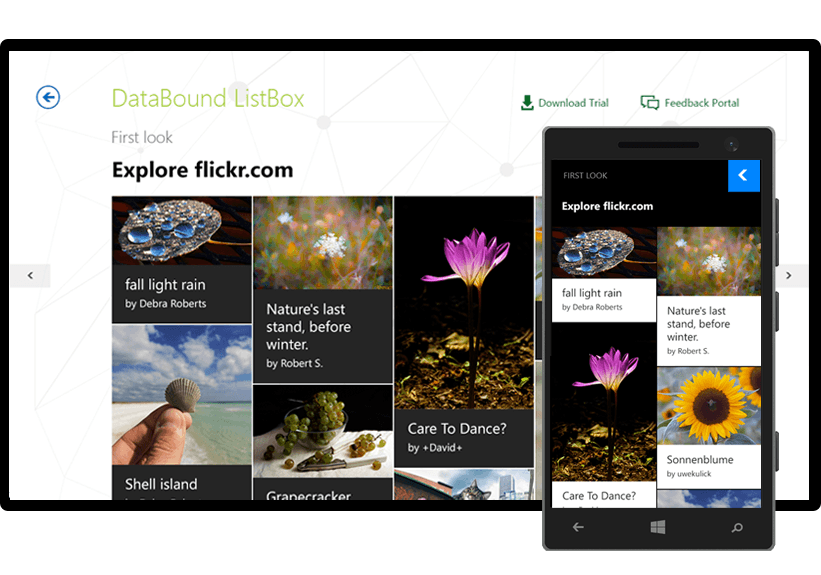Open the grapes bowl photo on tablet
This screenshot has height=575, width=821.
(323, 431)
